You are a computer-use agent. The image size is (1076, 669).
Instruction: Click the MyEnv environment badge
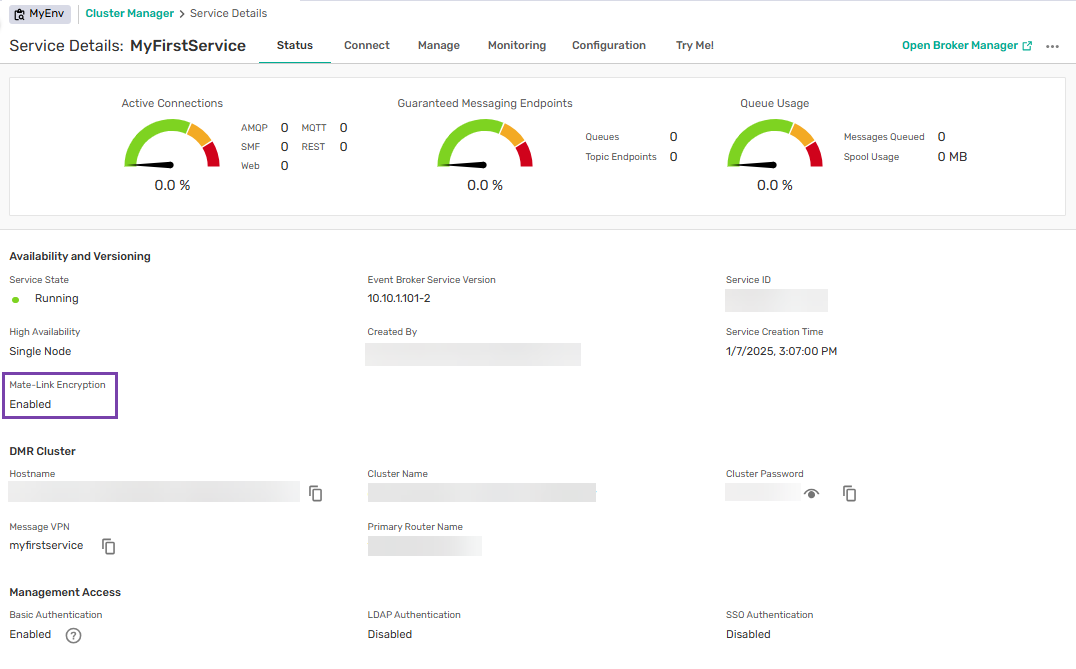tap(40, 14)
